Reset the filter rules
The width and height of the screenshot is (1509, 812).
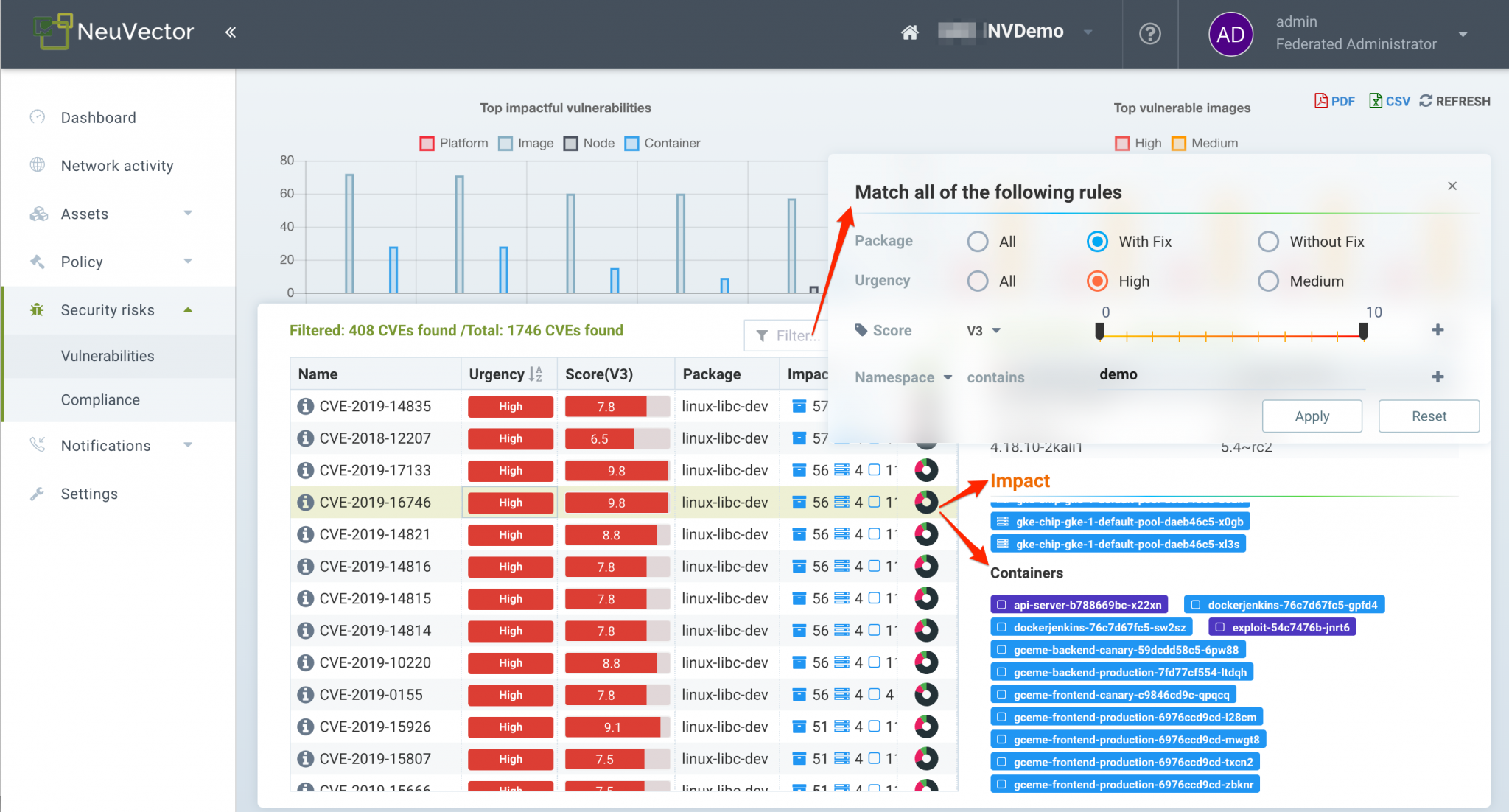click(1428, 416)
